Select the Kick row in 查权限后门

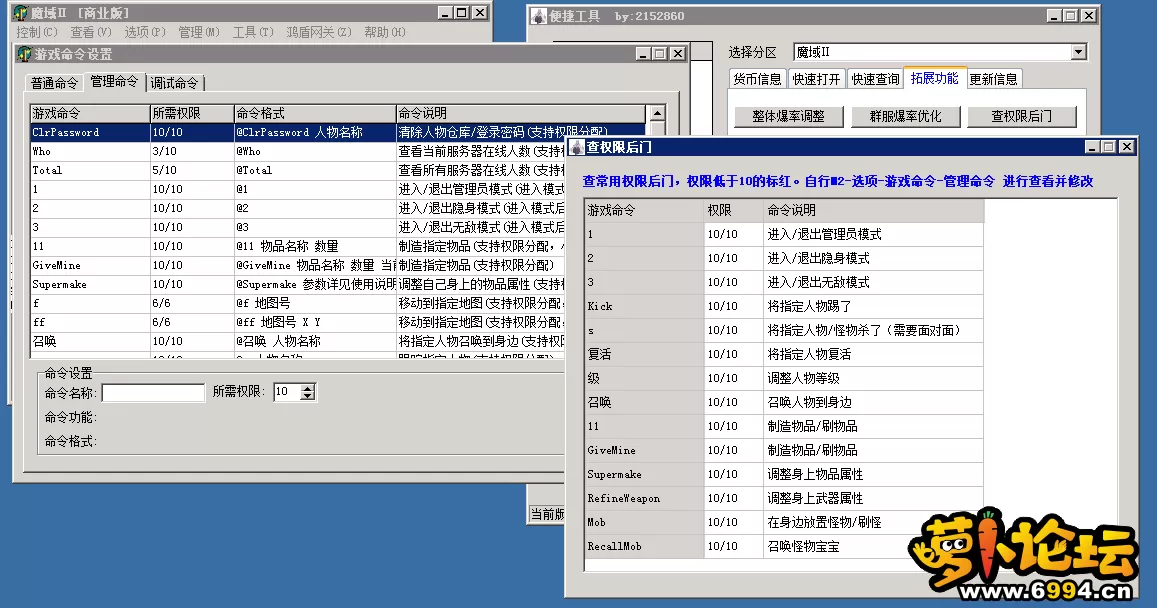click(x=784, y=306)
